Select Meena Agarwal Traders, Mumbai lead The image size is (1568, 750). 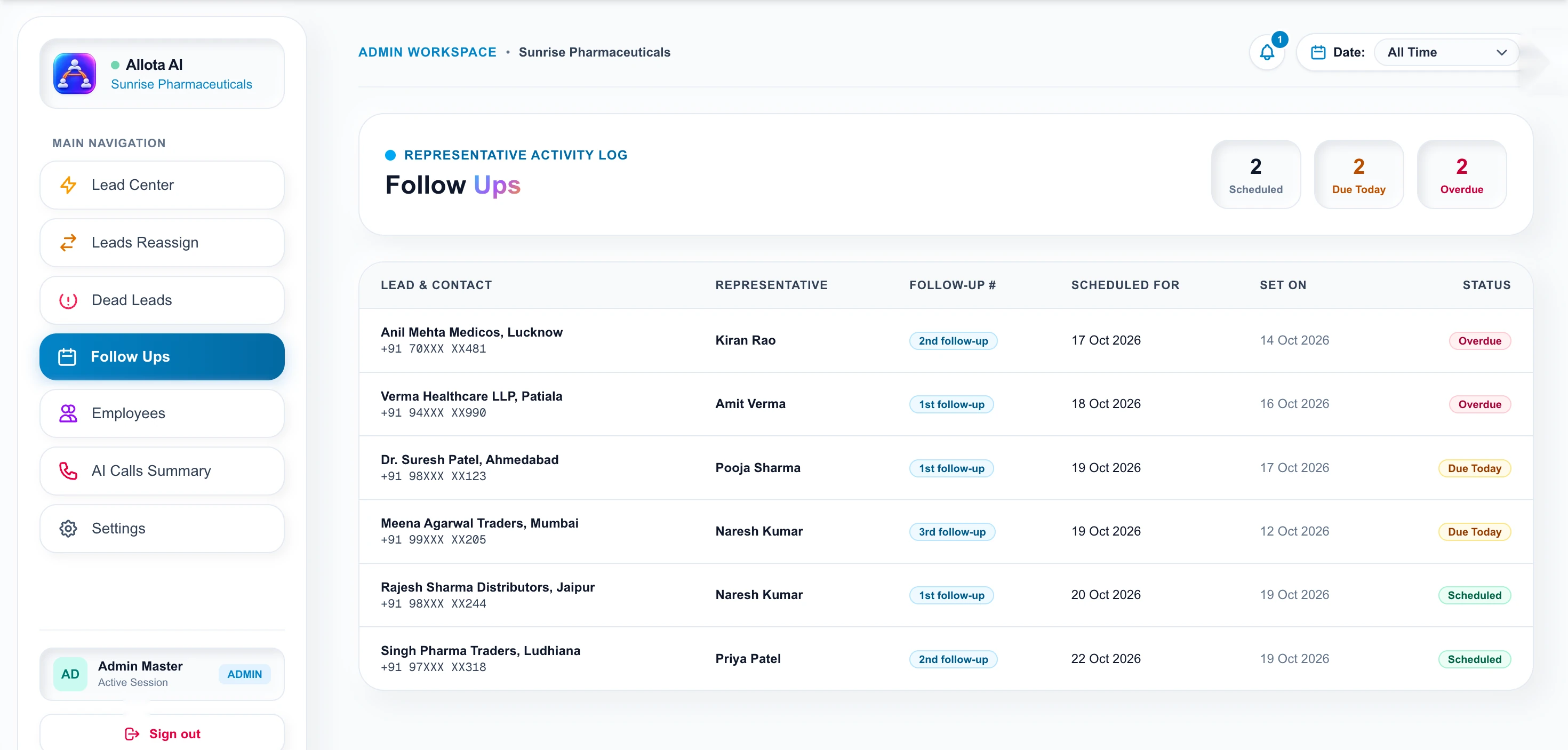[479, 523]
